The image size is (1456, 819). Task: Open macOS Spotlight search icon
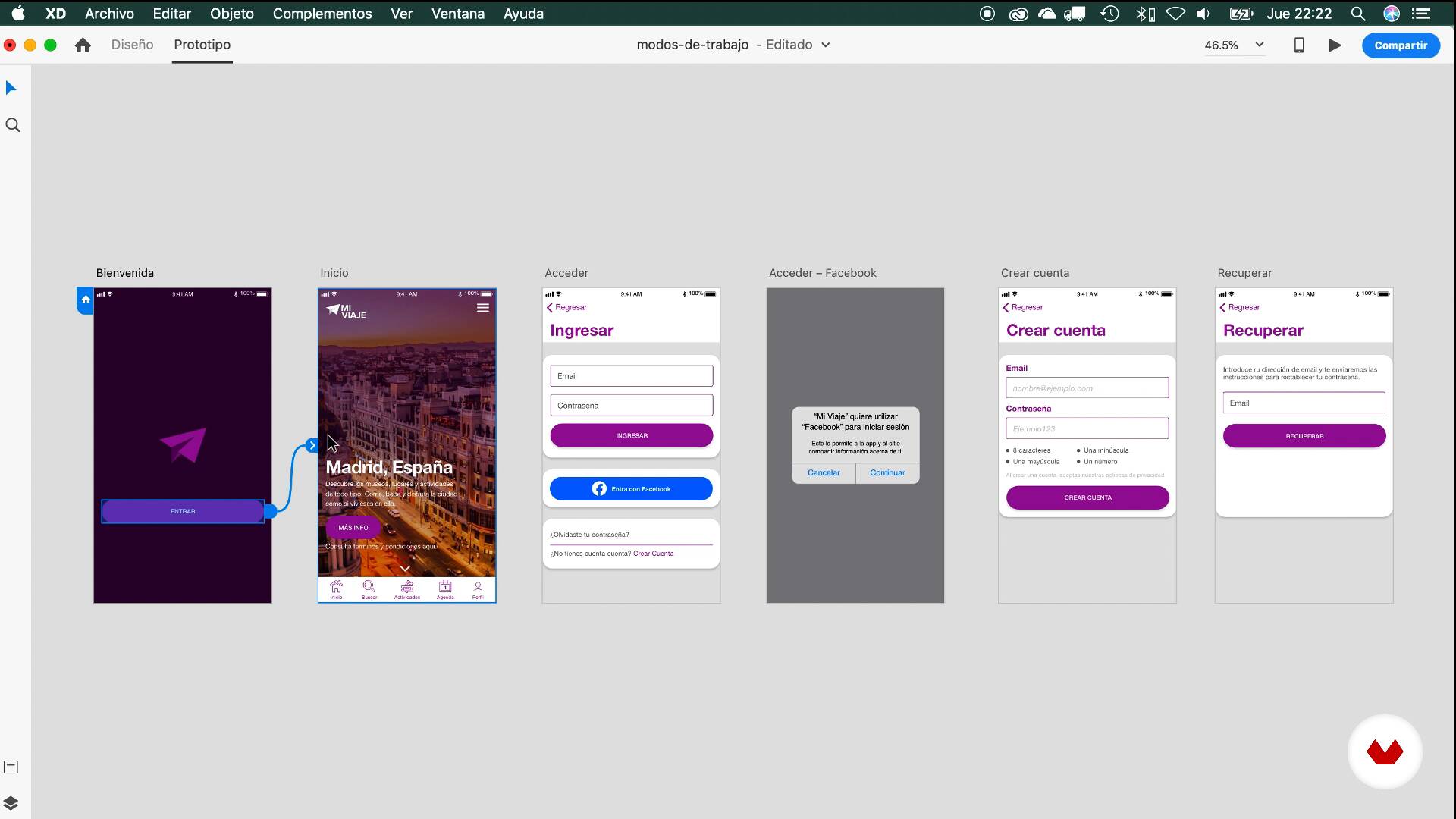click(x=1358, y=14)
